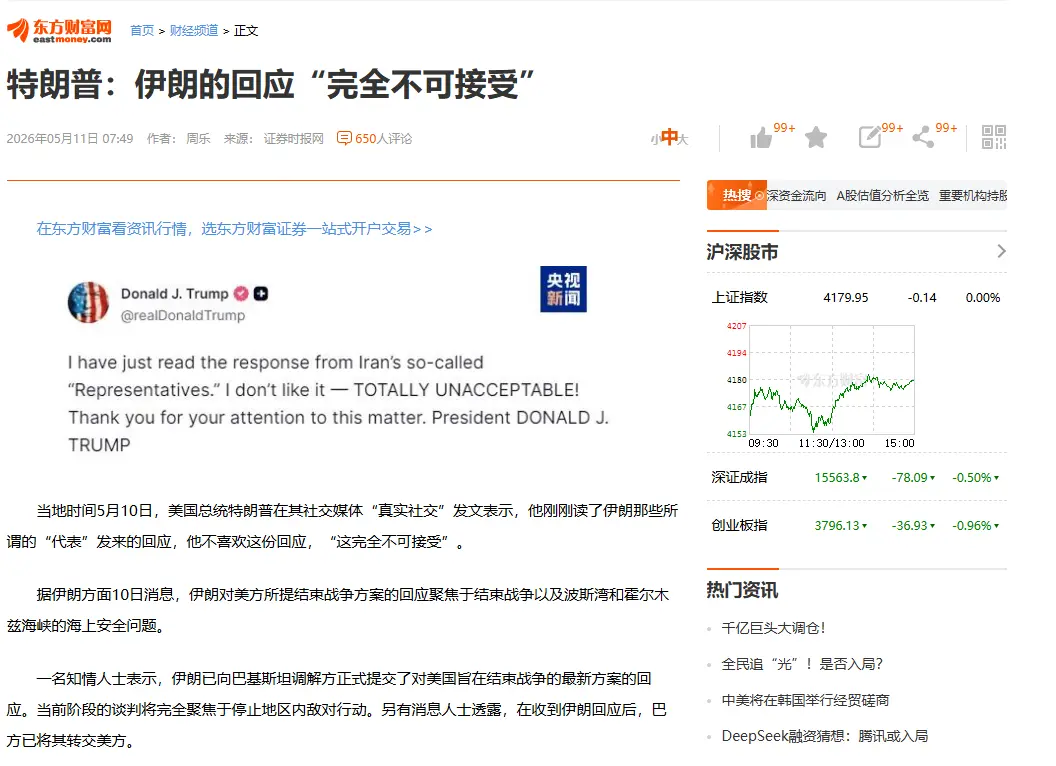The width and height of the screenshot is (1056, 766).
Task: Open A股估值分析全览 hot search link
Action: coord(882,195)
